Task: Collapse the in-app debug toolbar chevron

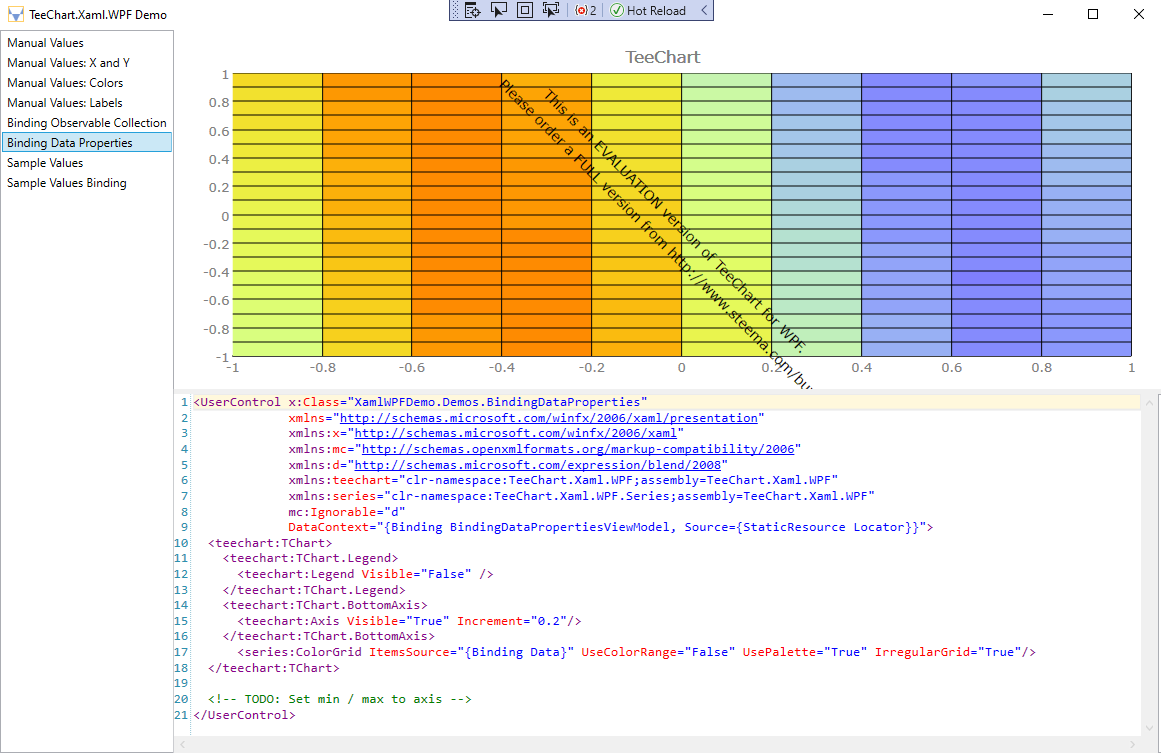Action: coord(704,10)
